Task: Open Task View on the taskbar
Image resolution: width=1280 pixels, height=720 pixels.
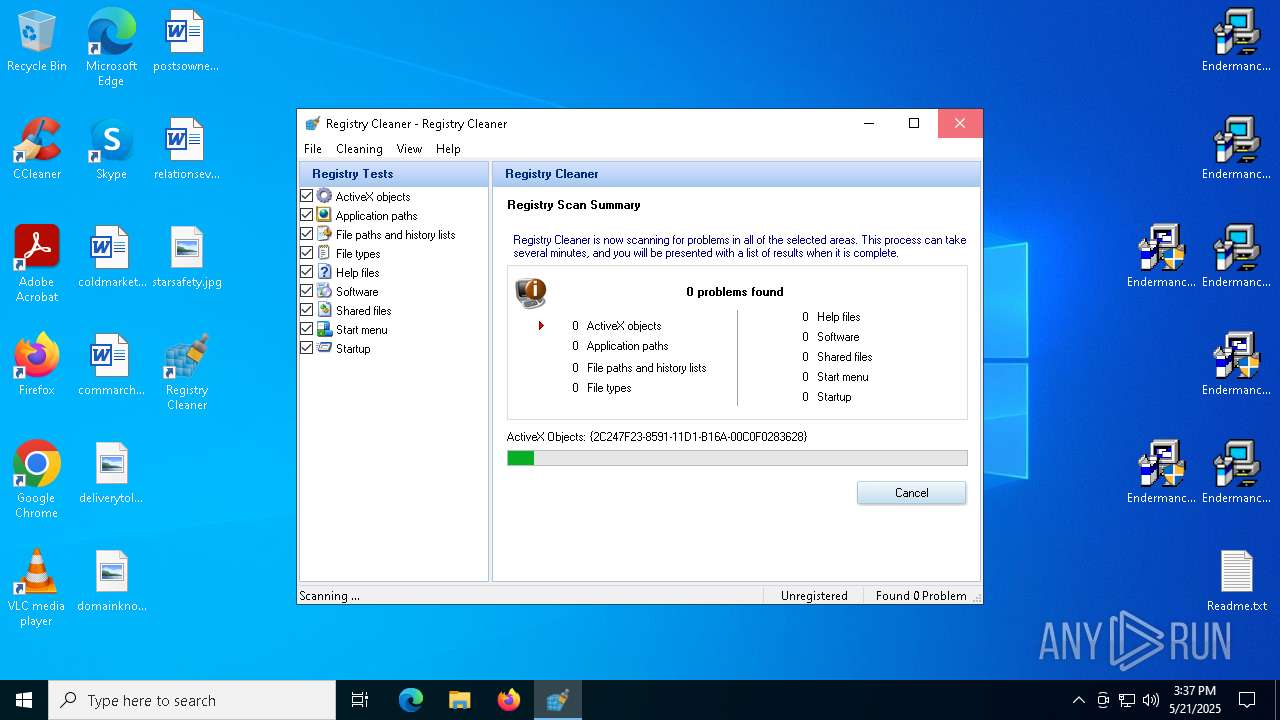Action: (360, 700)
